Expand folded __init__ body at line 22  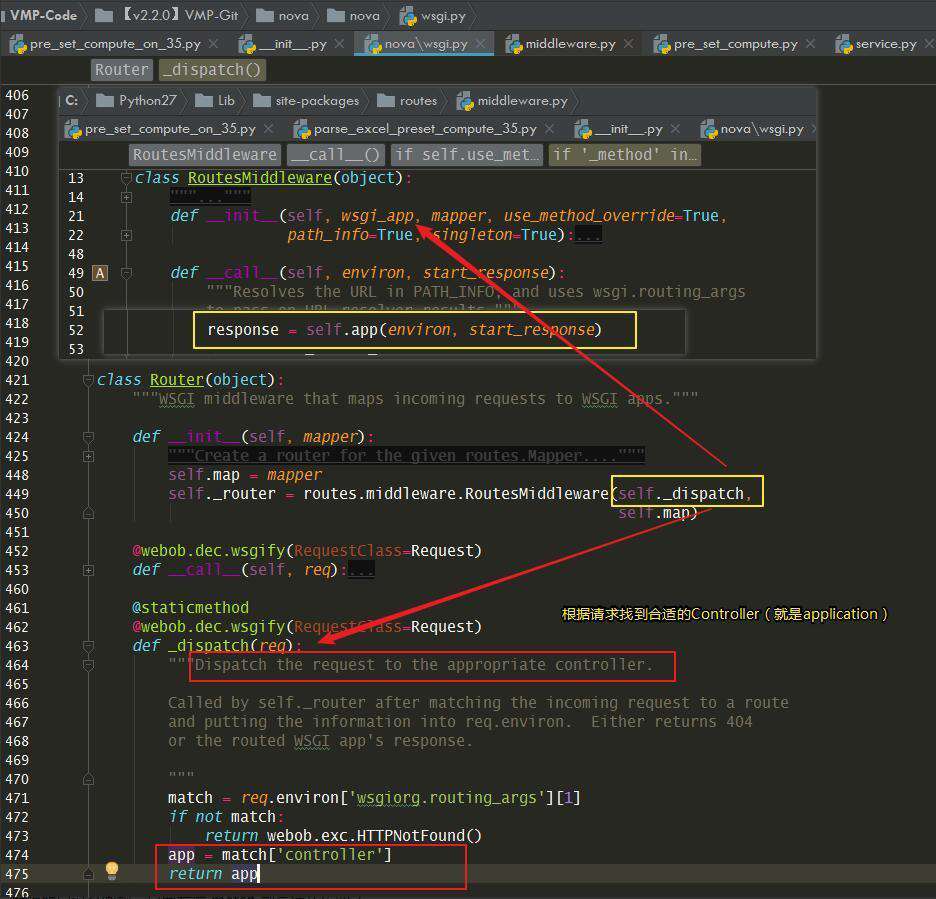click(126, 235)
